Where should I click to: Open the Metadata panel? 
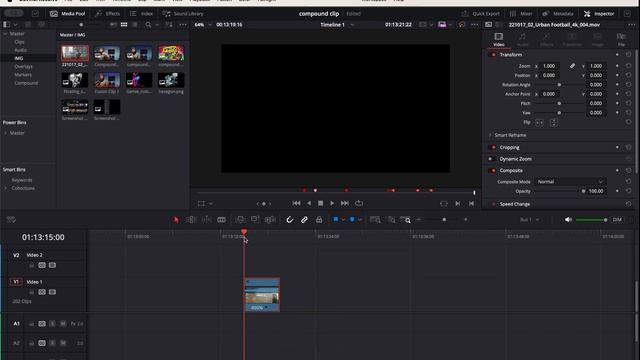558,13
